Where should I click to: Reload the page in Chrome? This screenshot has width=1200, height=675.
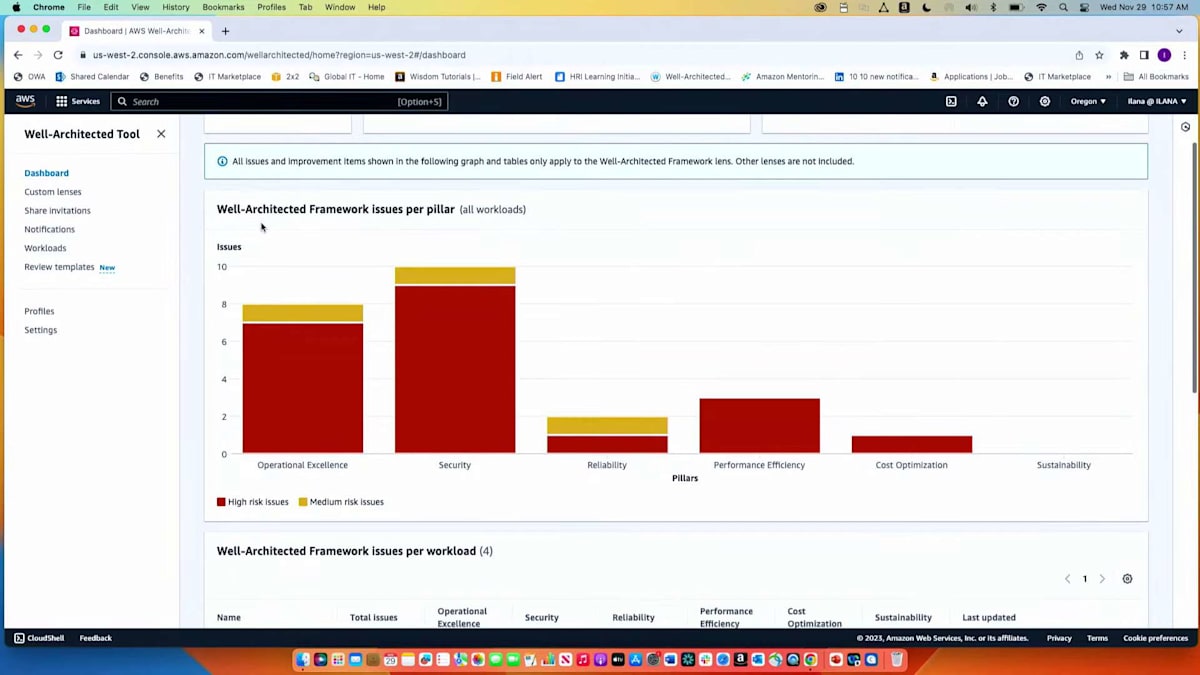pos(58,55)
